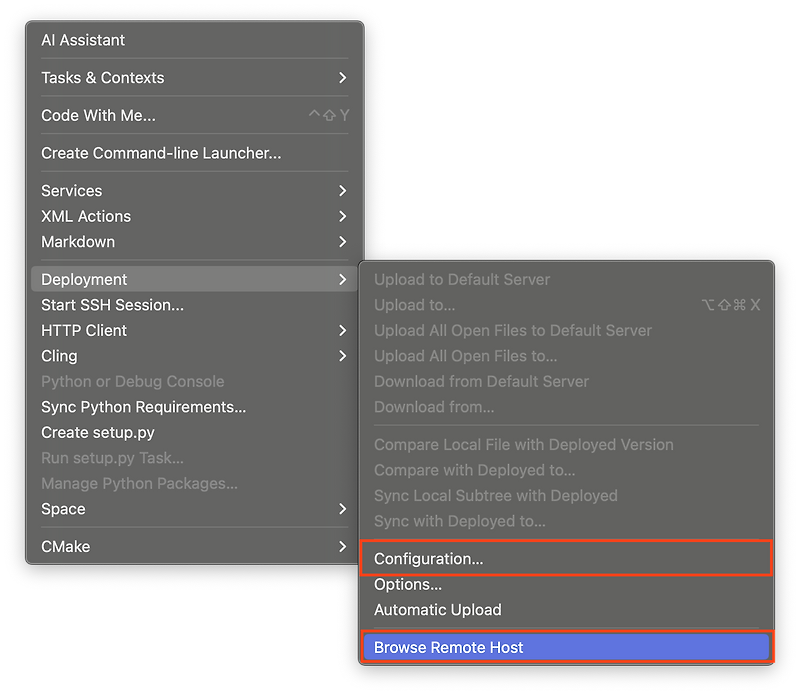
Task: Click Create Command-line Launcher...
Action: [x=161, y=153]
